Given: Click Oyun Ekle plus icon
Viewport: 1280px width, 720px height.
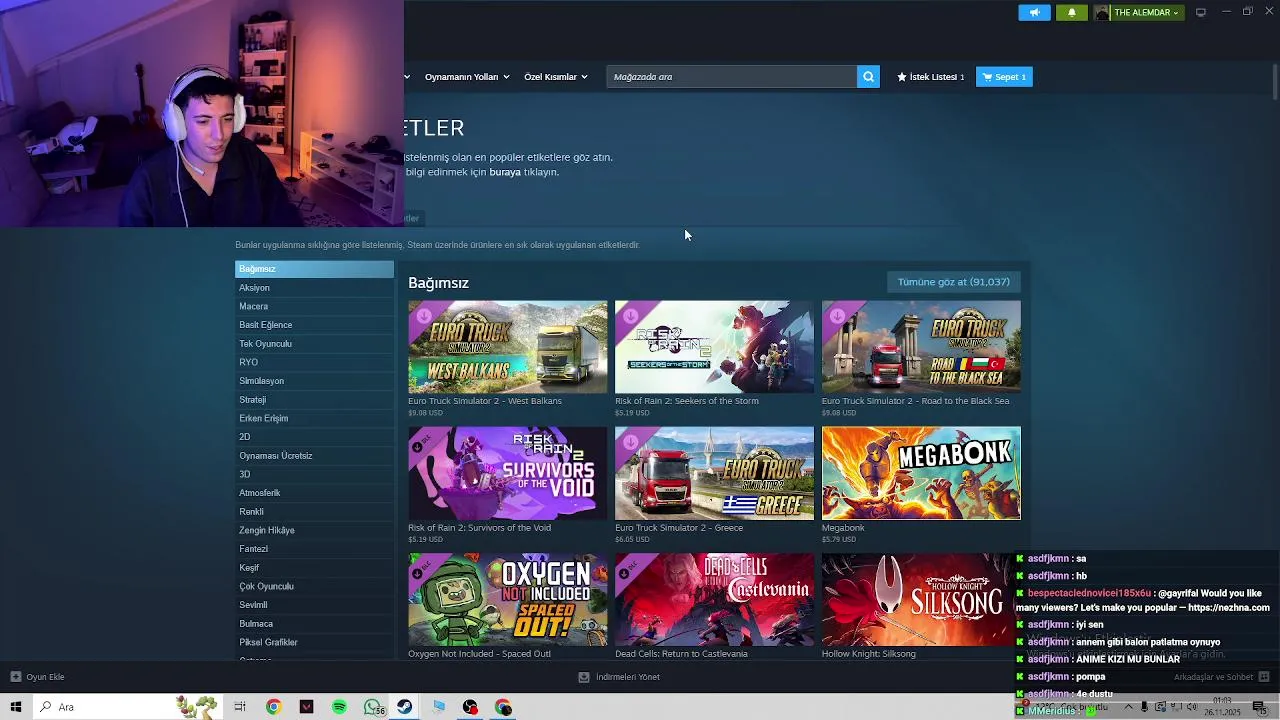Looking at the screenshot, I should (15, 677).
